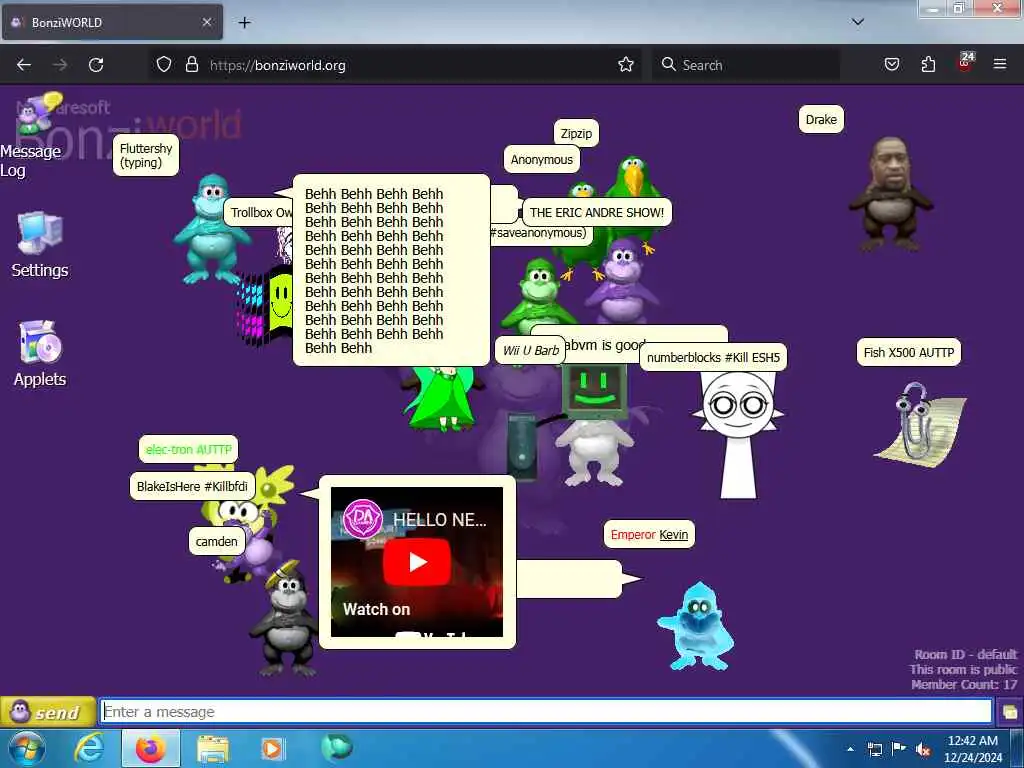Open the Extensions puzzle icon
Image resolution: width=1024 pixels, height=768 pixels.
tap(928, 65)
